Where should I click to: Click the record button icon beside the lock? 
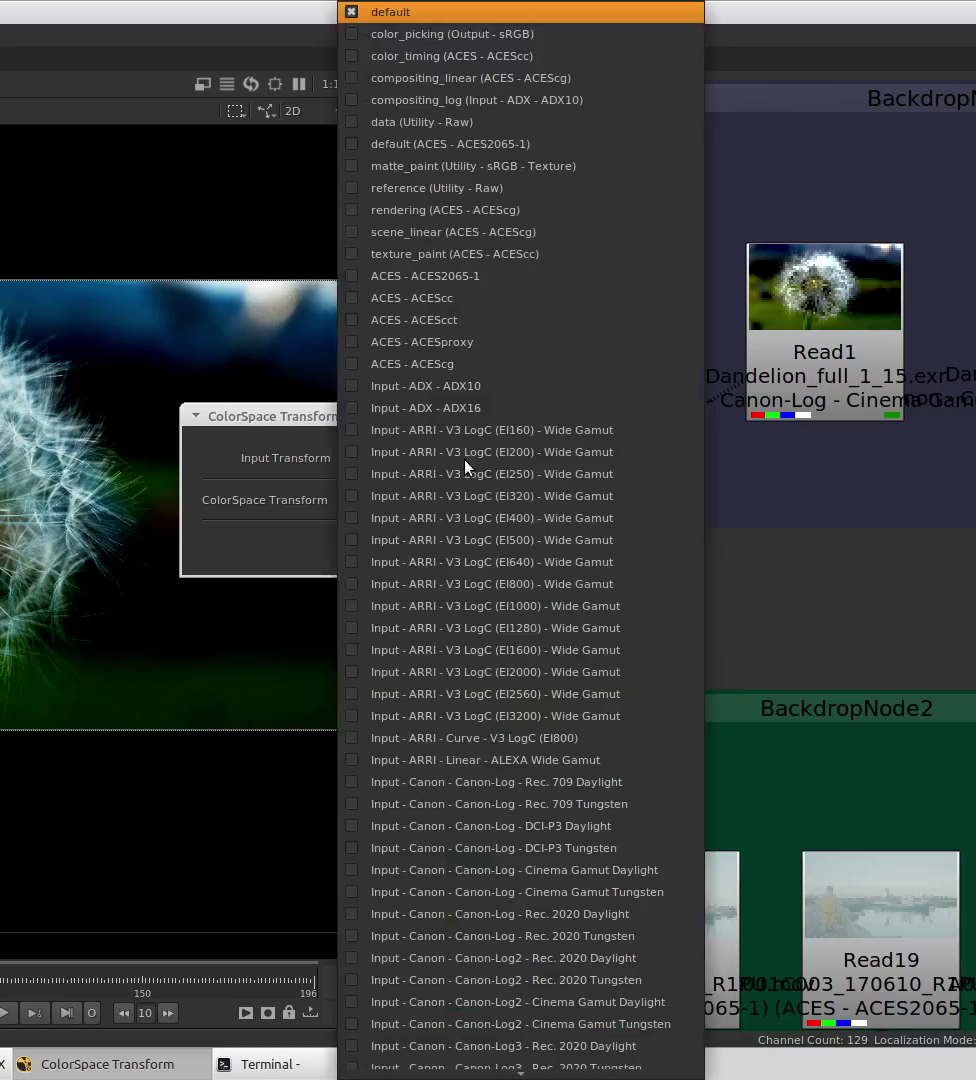tap(267, 1013)
